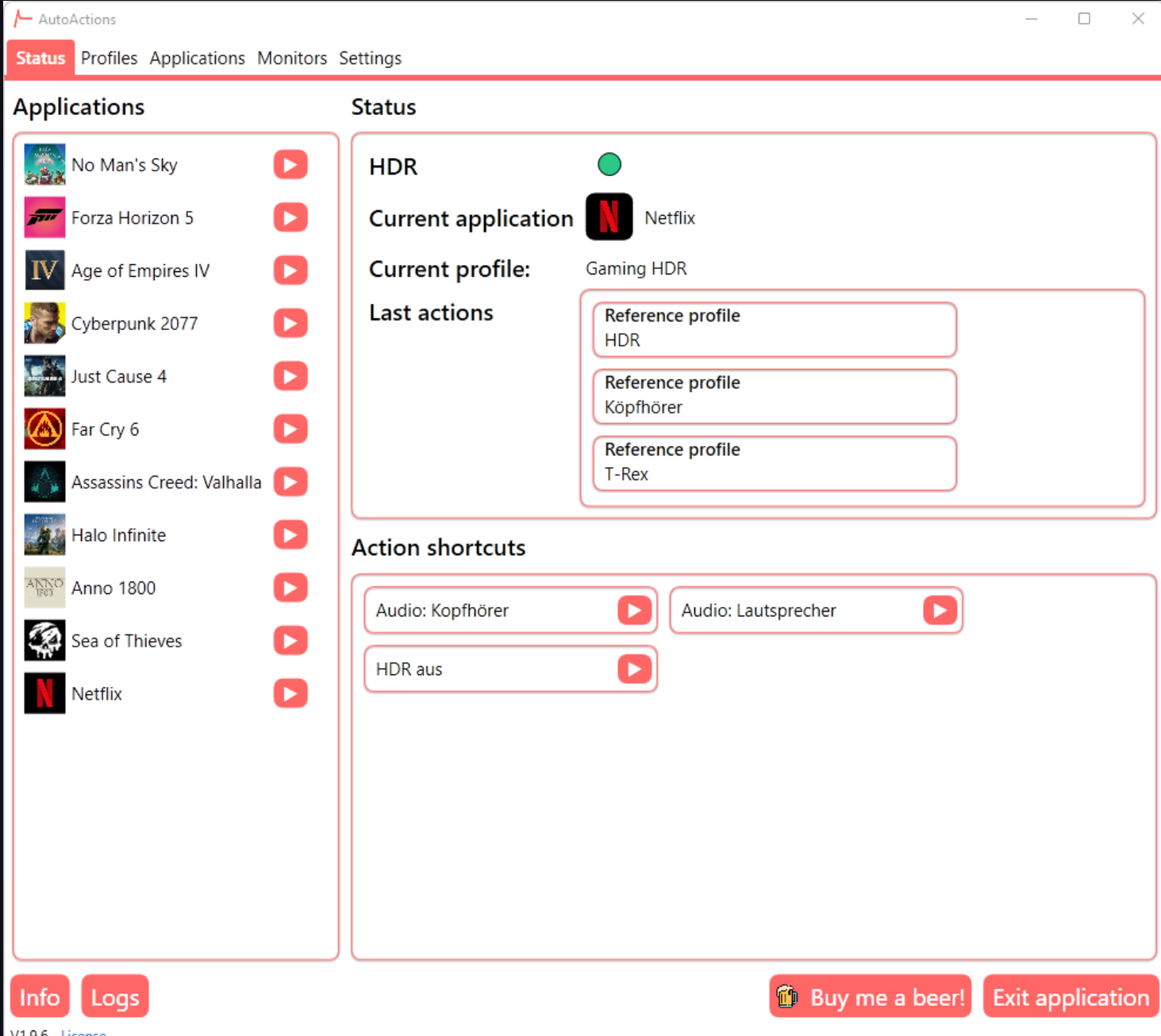
Task: Click the green HDR status indicator
Action: tap(609, 164)
